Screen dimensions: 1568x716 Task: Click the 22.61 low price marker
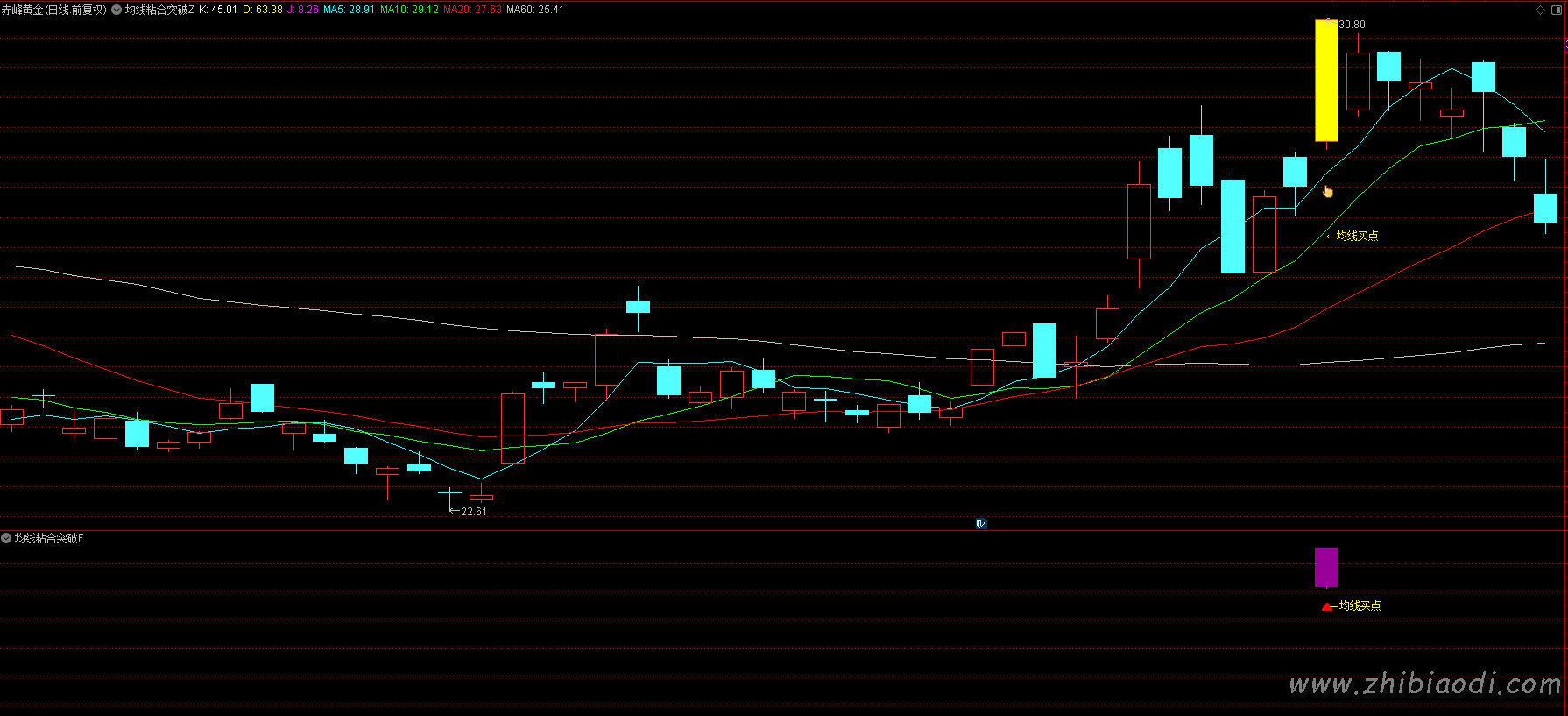(x=474, y=512)
